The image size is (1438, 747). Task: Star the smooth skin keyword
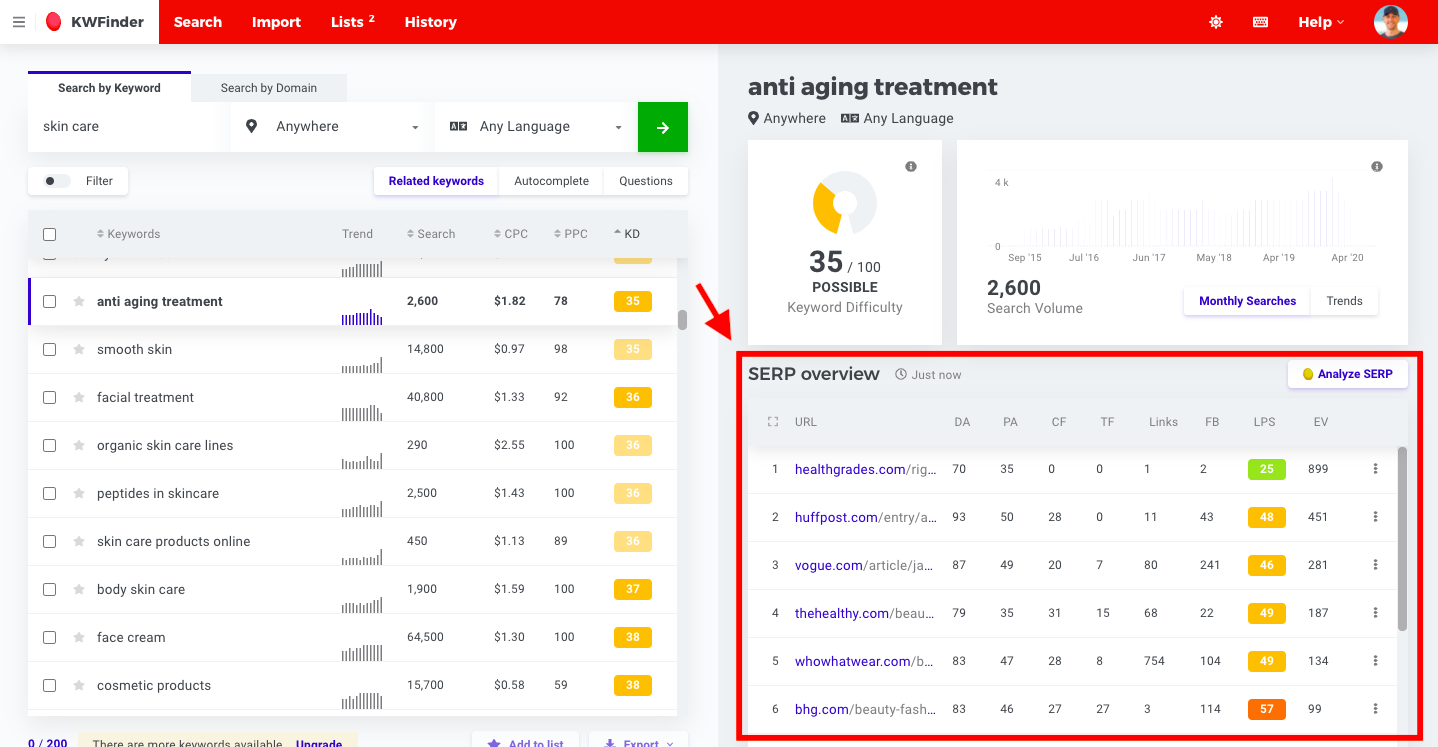(x=79, y=349)
